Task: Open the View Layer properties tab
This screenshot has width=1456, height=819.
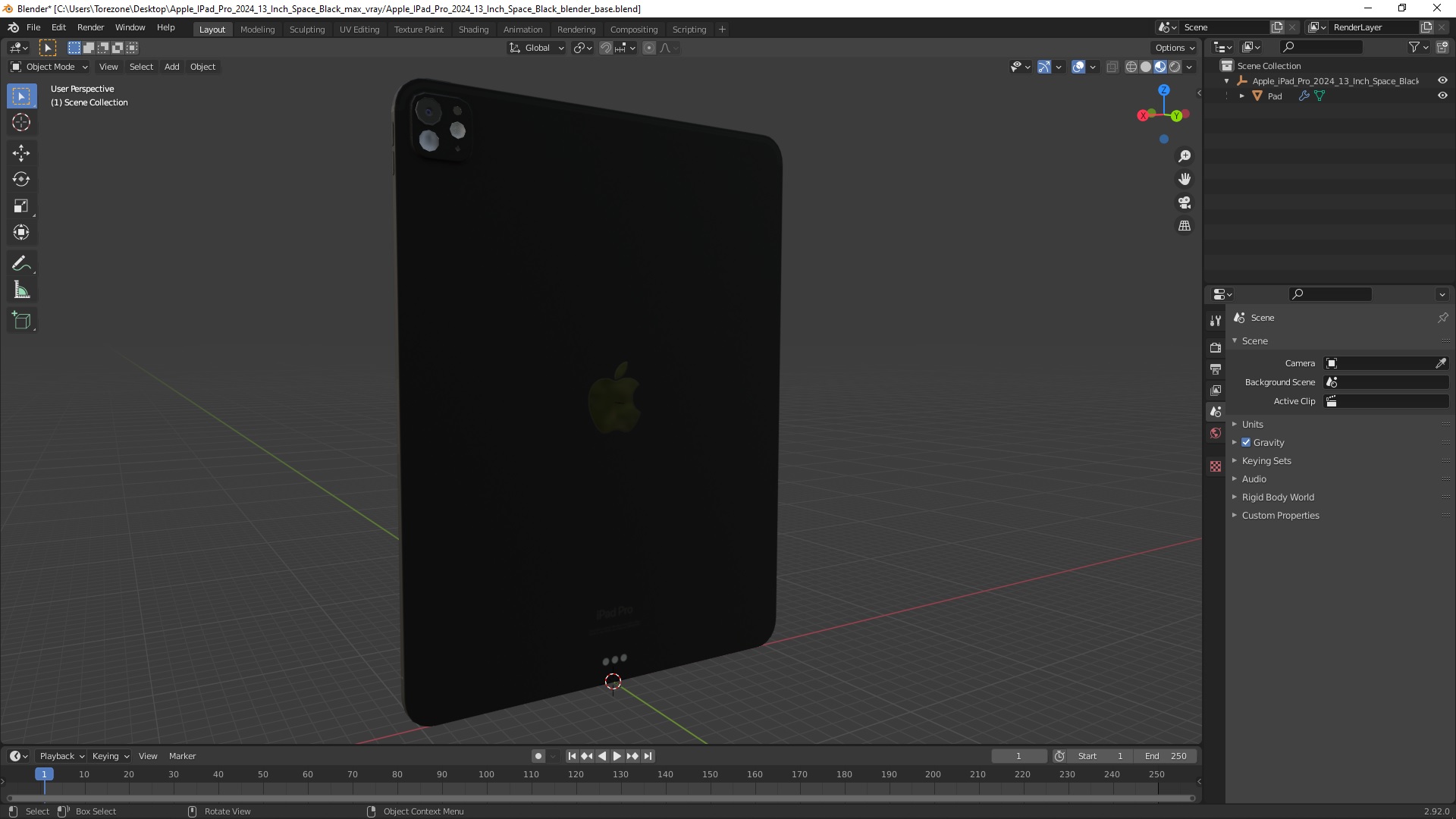Action: click(x=1216, y=390)
